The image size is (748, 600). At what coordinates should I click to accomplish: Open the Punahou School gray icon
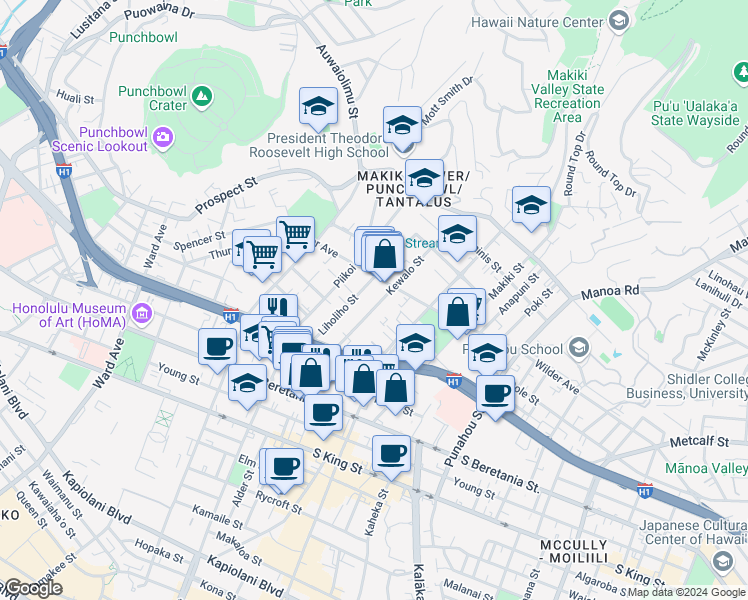(579, 348)
